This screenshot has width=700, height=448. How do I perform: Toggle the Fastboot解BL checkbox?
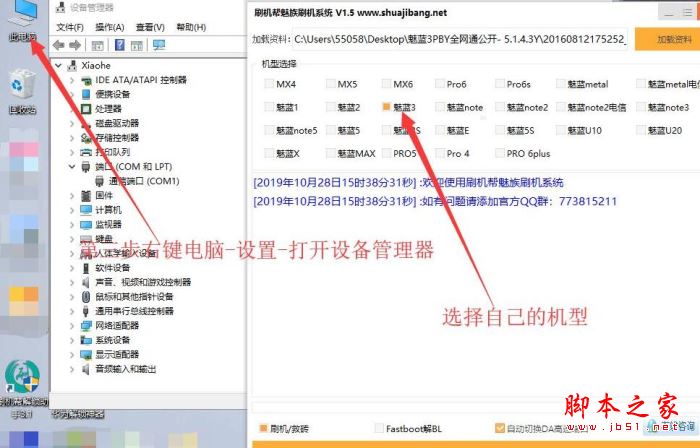click(379, 428)
